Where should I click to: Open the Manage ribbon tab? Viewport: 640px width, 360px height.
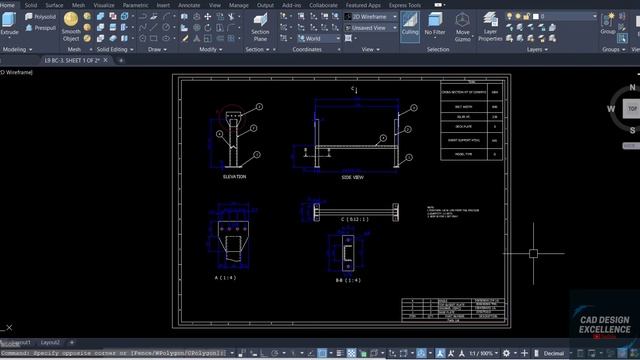tap(238, 5)
